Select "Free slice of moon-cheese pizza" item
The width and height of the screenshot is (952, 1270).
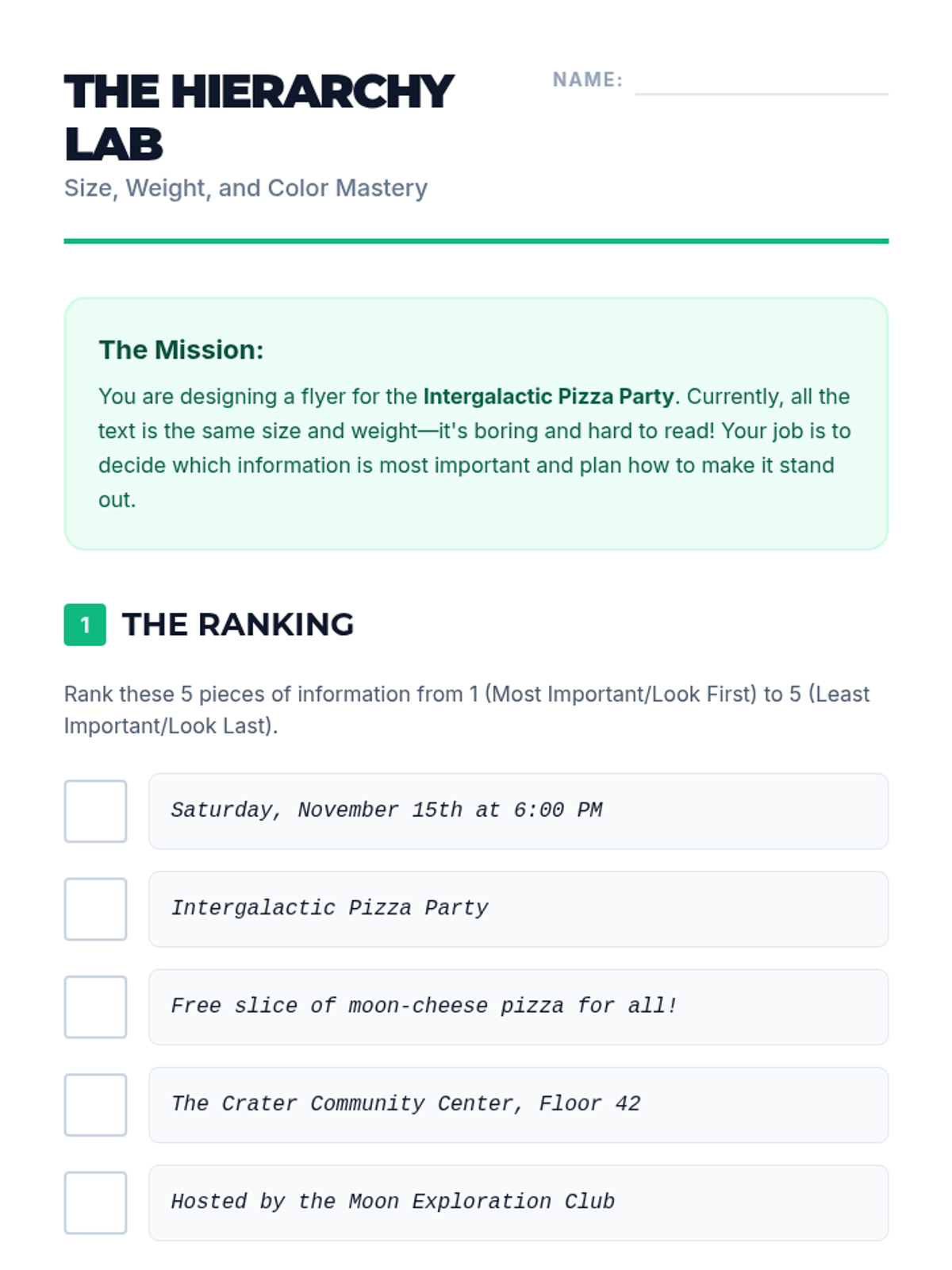tap(518, 1006)
